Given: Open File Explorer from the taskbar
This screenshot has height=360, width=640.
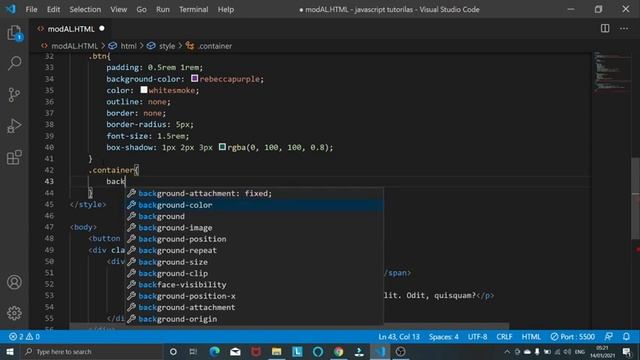Looking at the screenshot, I should (x=276, y=352).
